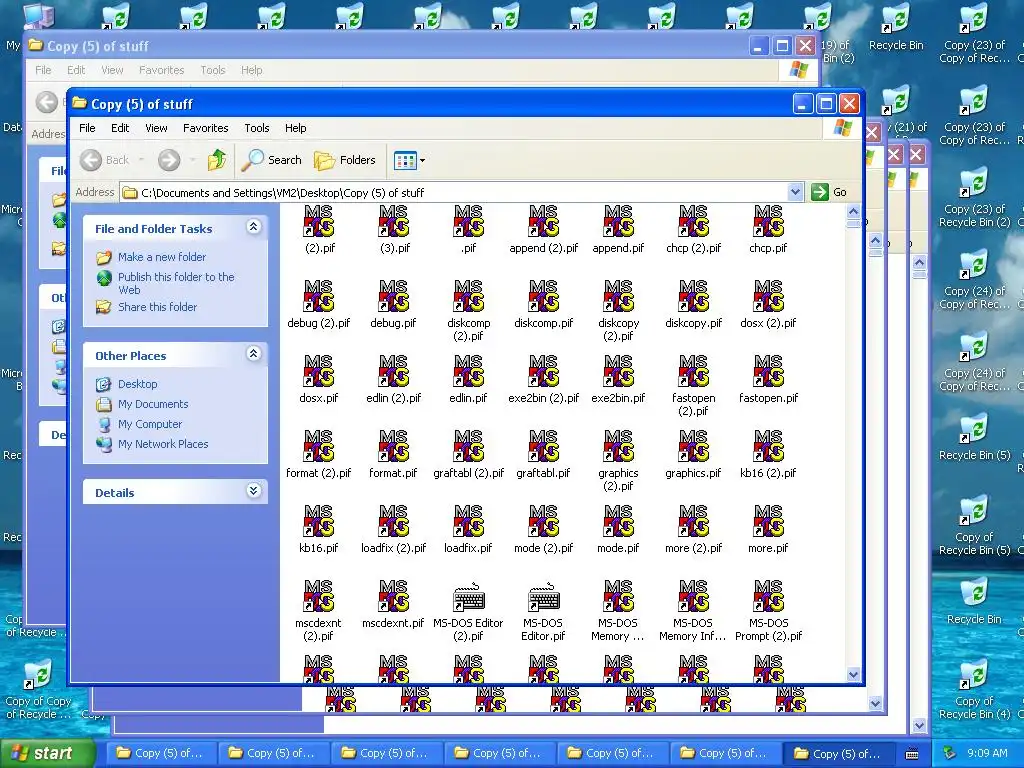Select the graphics.pif icon

(x=693, y=445)
